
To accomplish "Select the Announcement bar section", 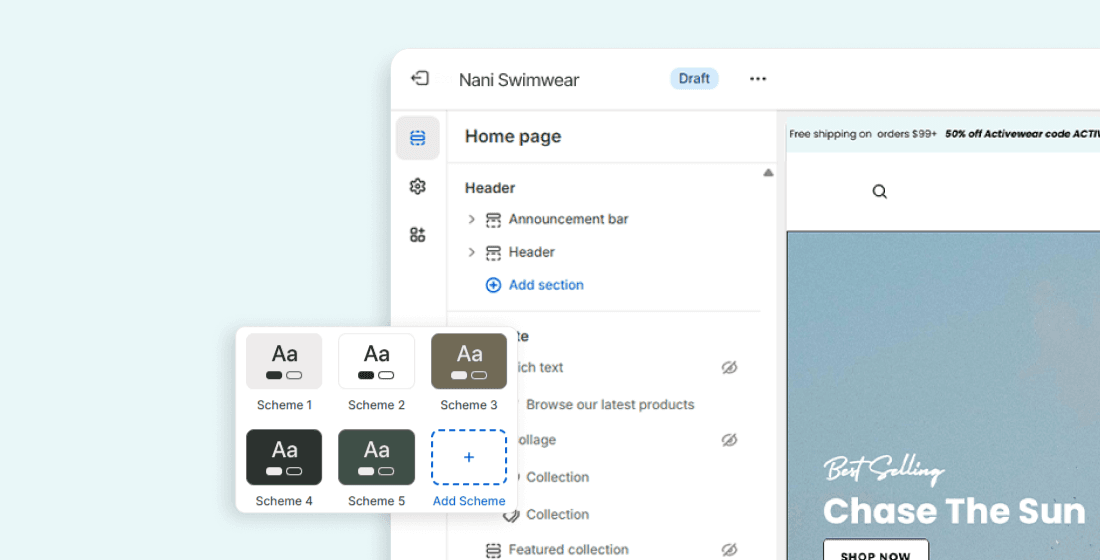I will tap(568, 219).
